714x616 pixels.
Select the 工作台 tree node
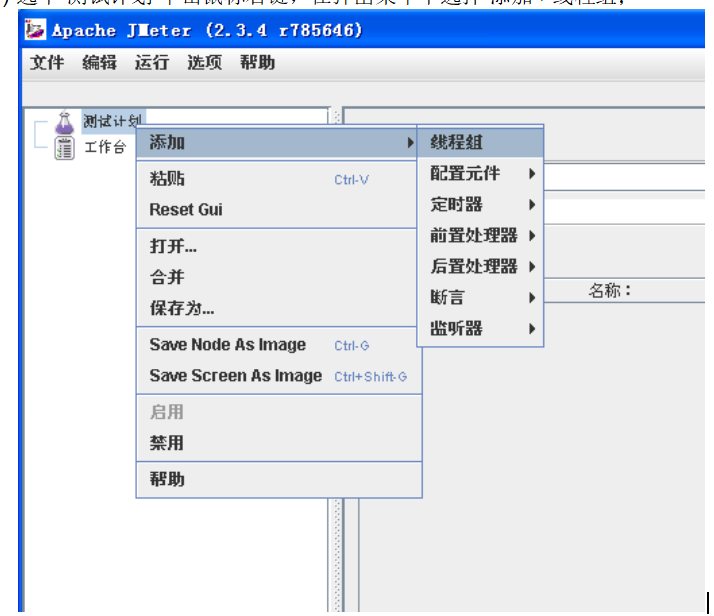(x=105, y=148)
